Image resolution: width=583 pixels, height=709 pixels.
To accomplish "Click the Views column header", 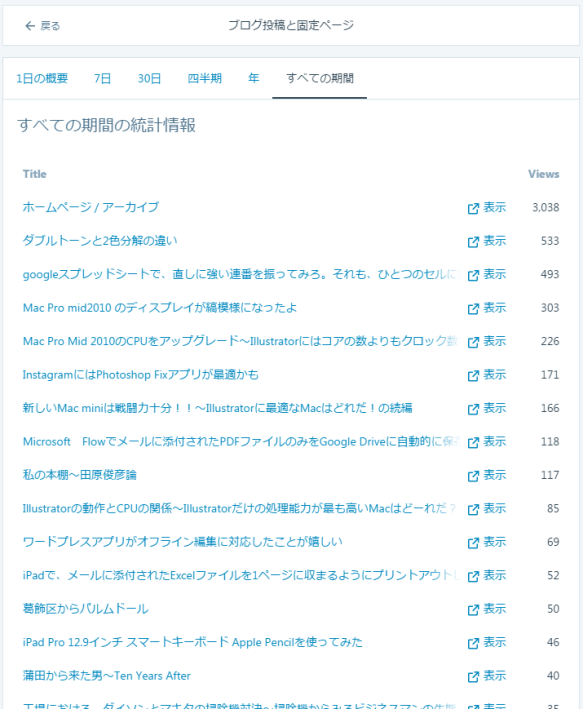I will pos(544,174).
